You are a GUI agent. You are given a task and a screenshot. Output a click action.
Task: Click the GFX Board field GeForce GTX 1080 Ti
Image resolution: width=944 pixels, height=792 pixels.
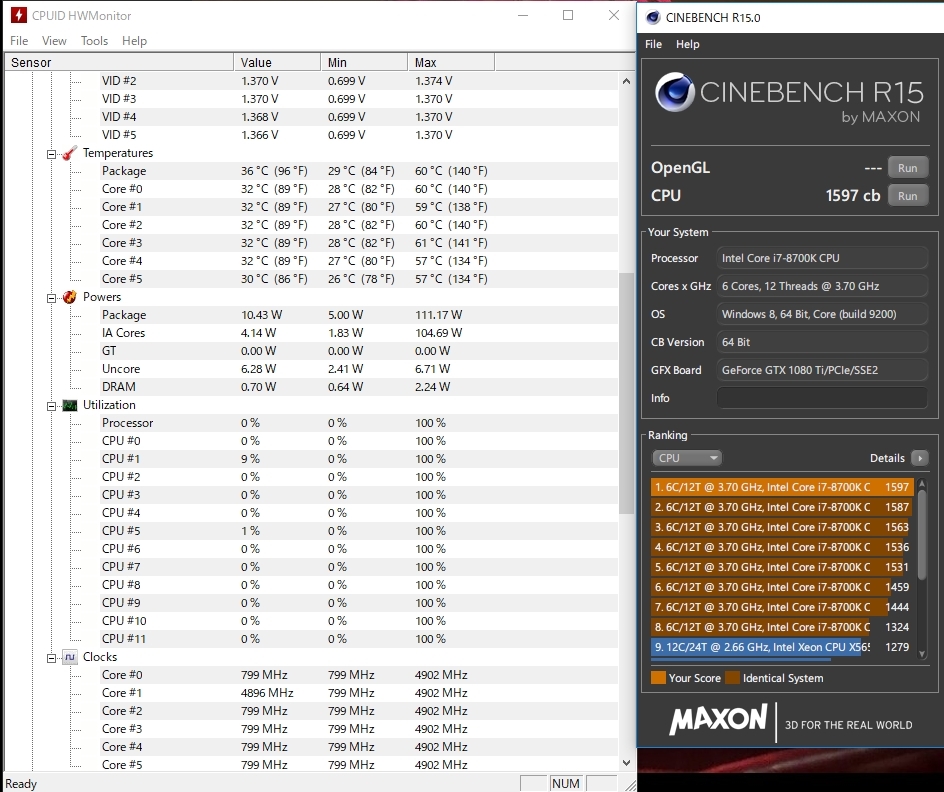pyautogui.click(x=822, y=370)
